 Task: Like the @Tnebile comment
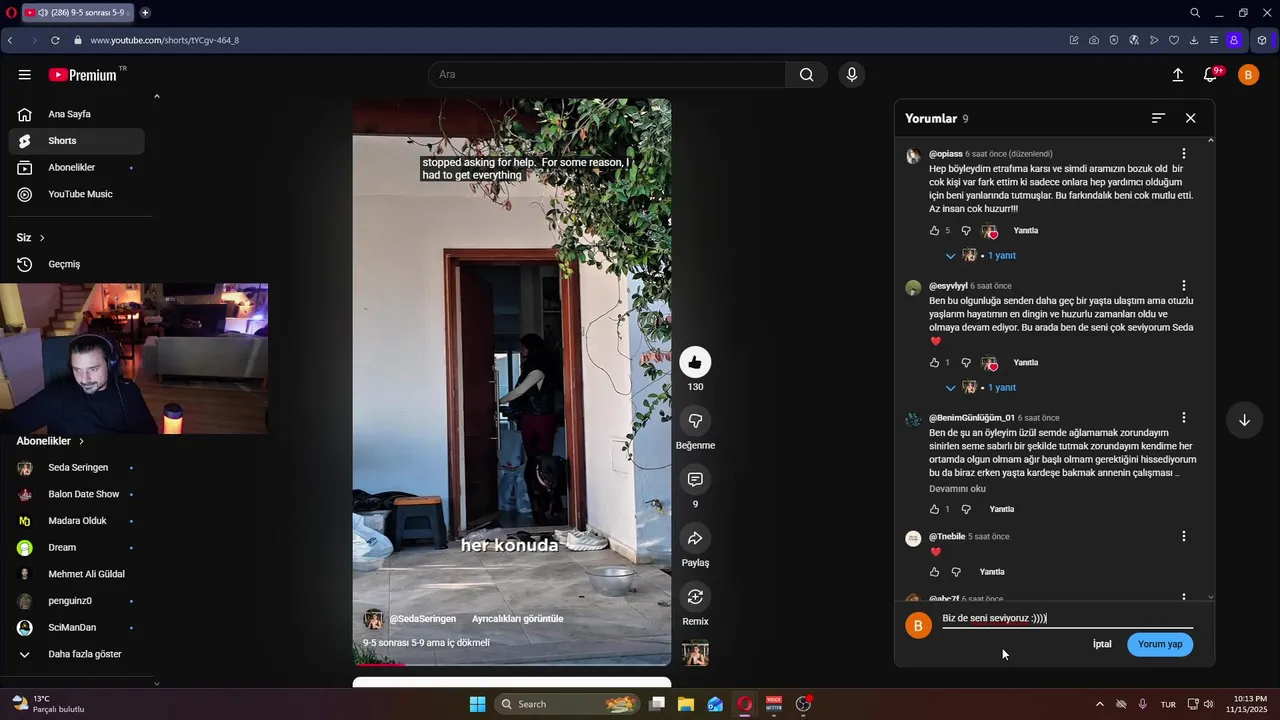pos(935,572)
